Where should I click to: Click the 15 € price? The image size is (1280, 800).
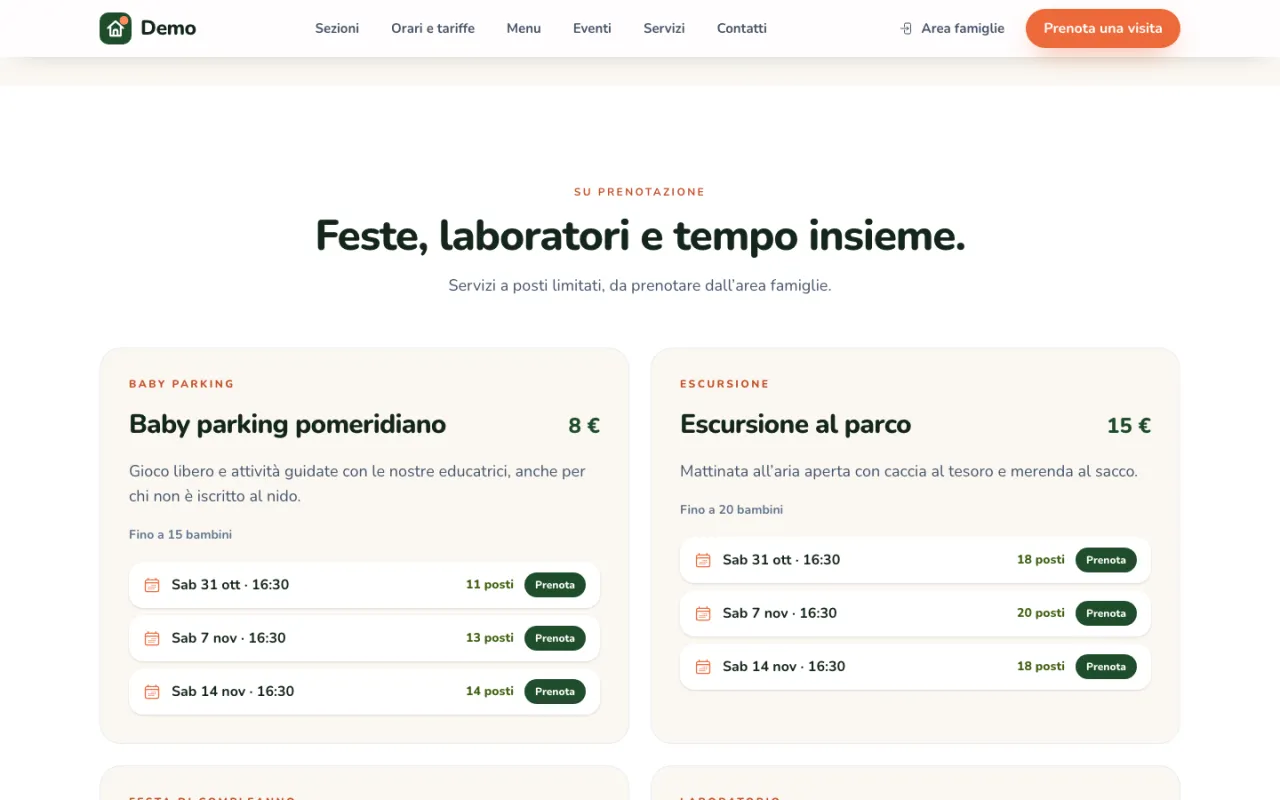coord(1129,426)
